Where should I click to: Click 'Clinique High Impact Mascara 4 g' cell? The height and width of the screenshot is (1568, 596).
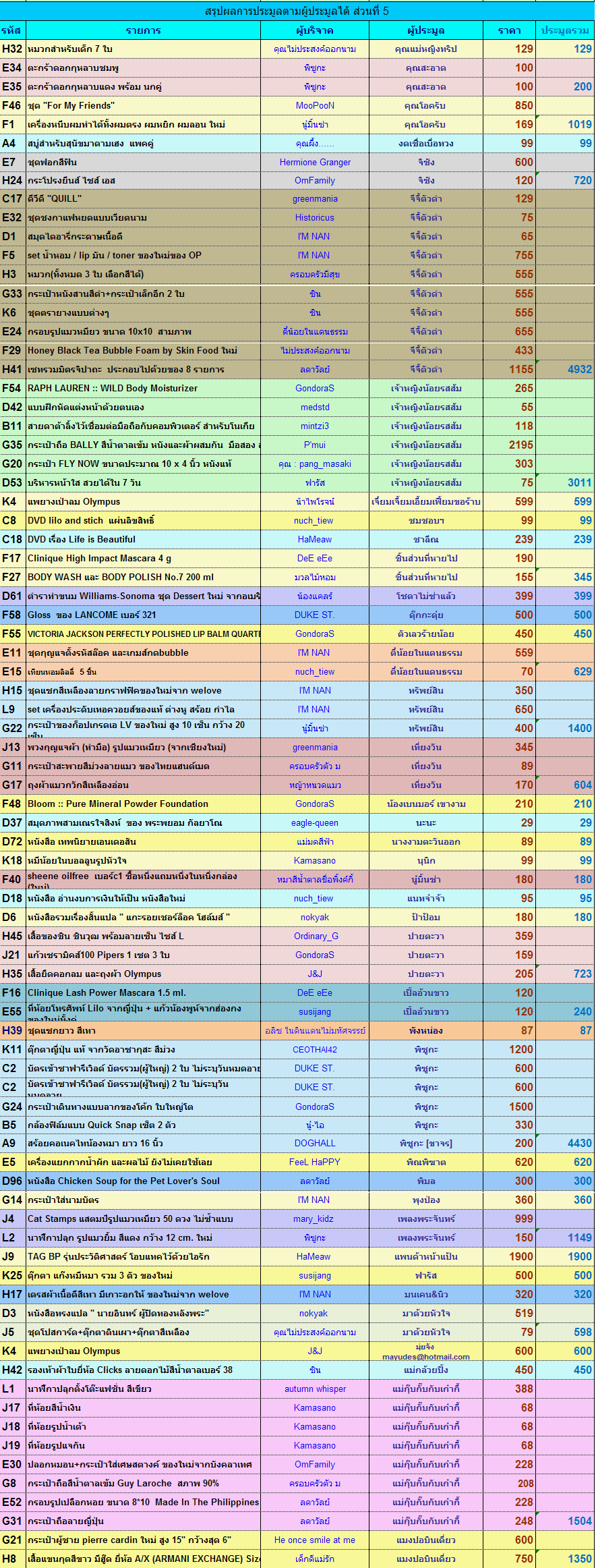[x=143, y=559]
